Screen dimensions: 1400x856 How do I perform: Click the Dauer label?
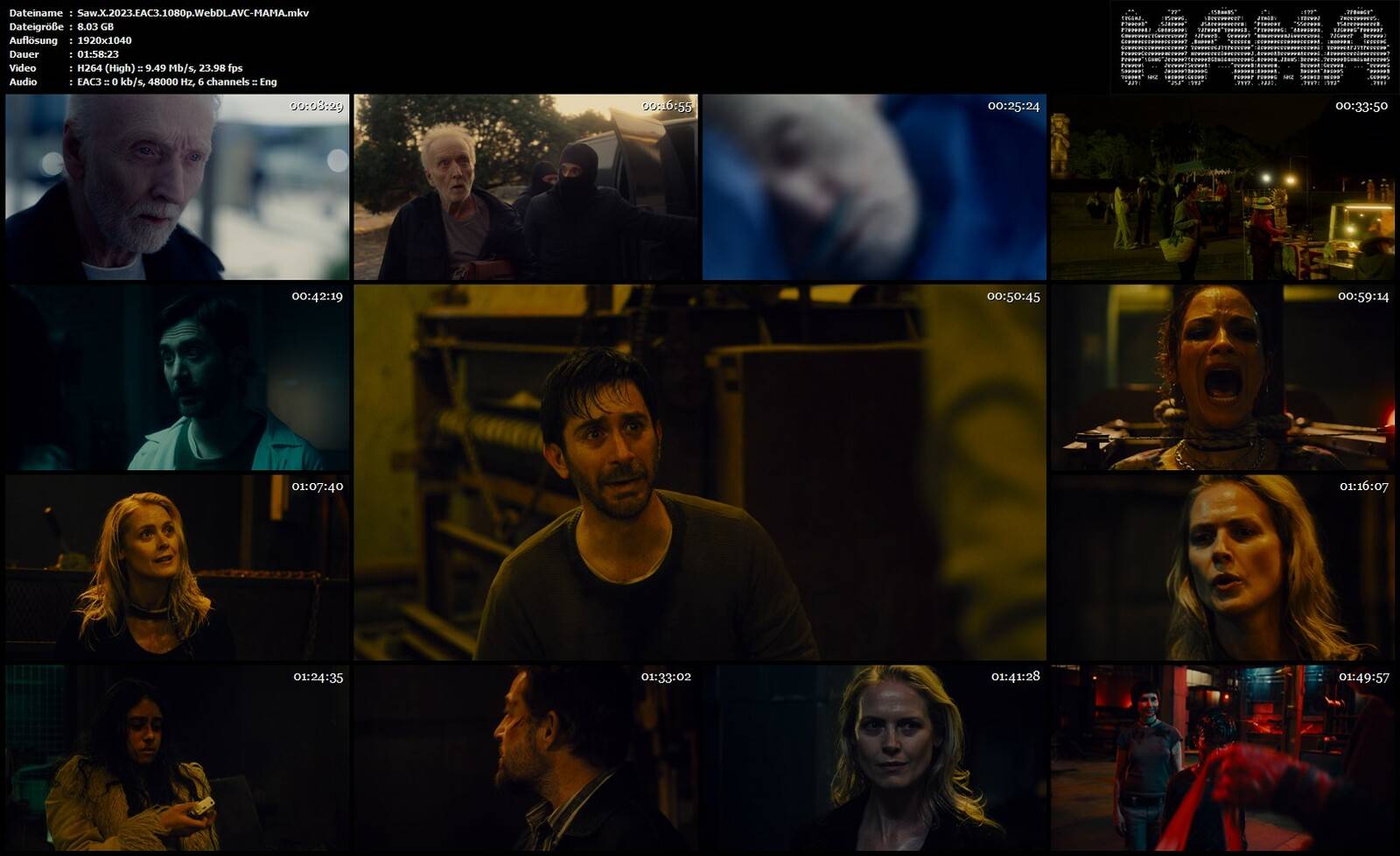click(x=24, y=54)
